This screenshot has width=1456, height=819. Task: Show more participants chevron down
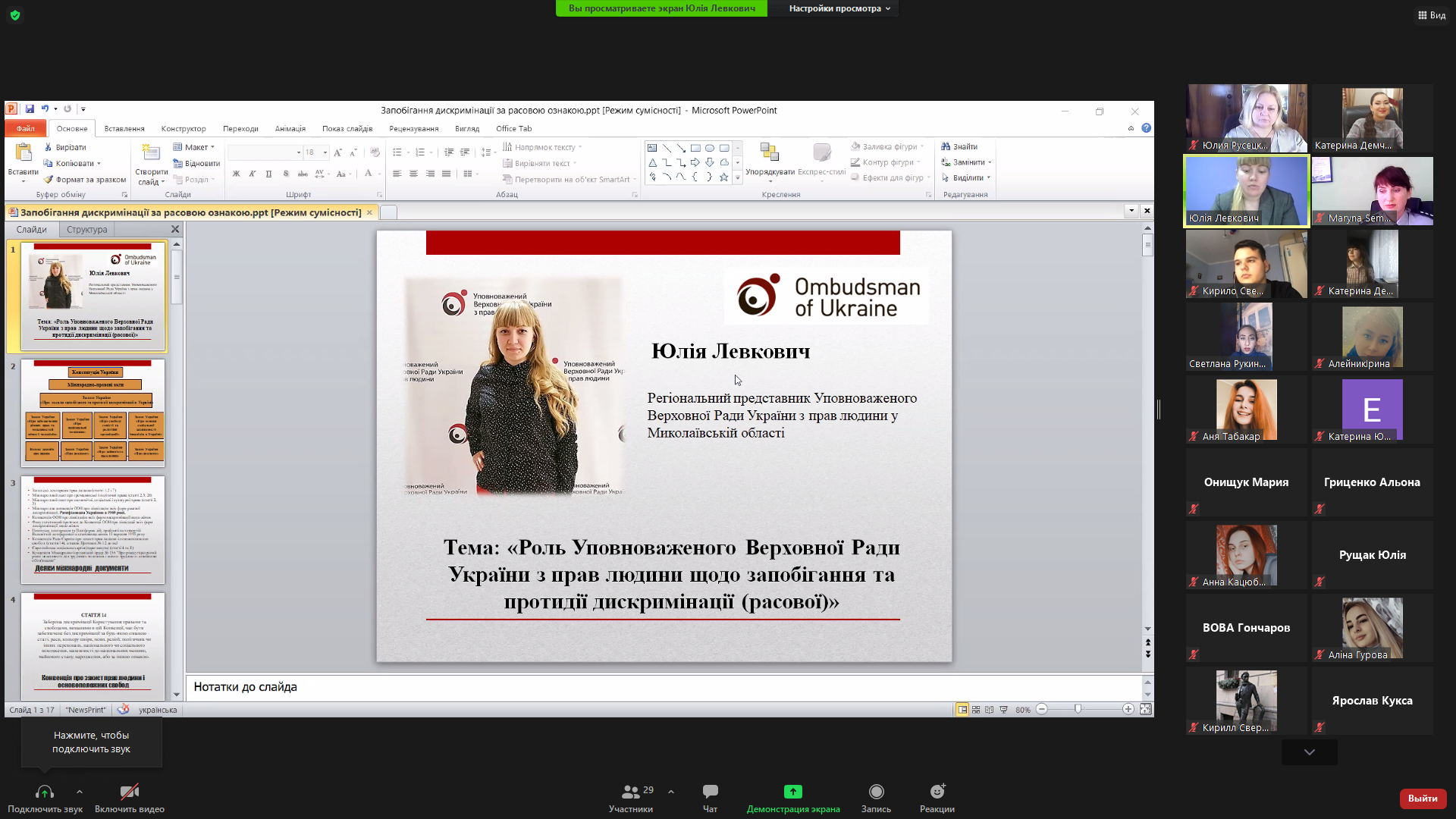coord(1309,752)
